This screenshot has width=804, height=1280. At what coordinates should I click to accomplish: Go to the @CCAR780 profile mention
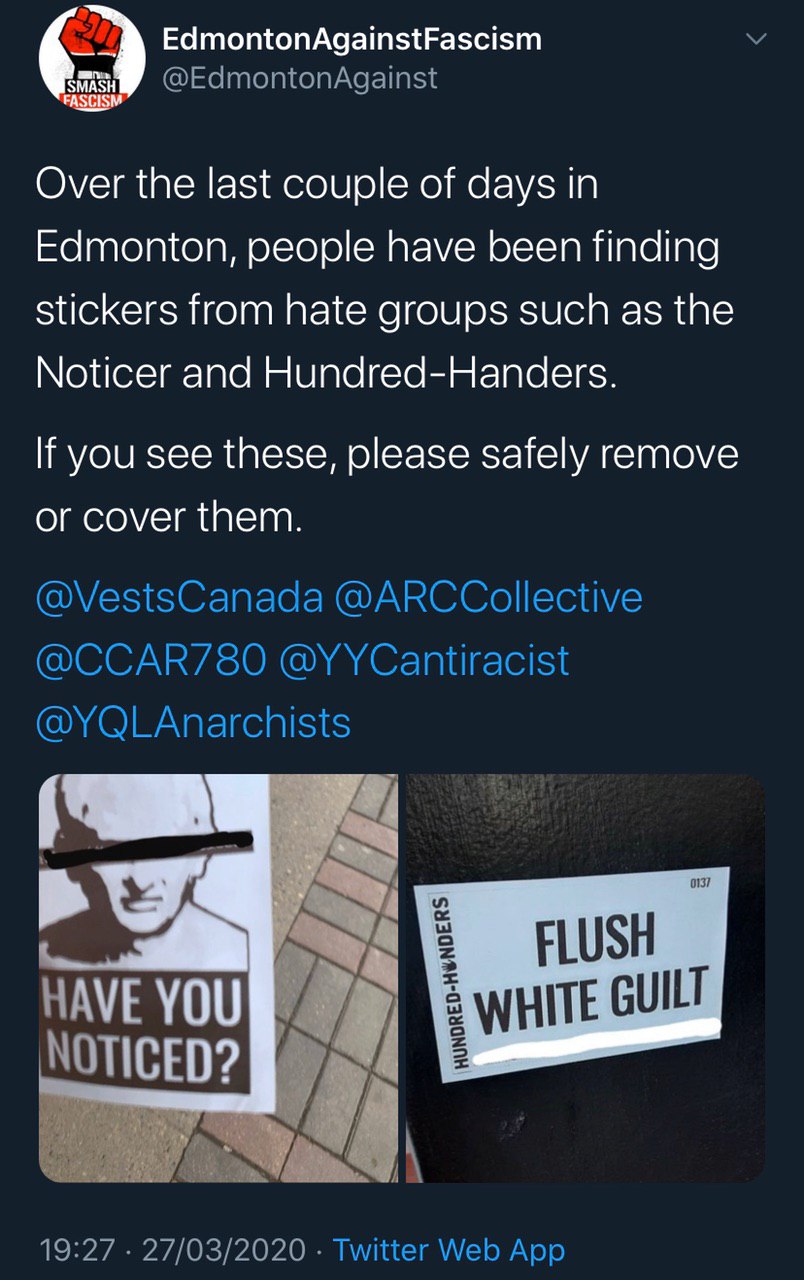coord(152,660)
